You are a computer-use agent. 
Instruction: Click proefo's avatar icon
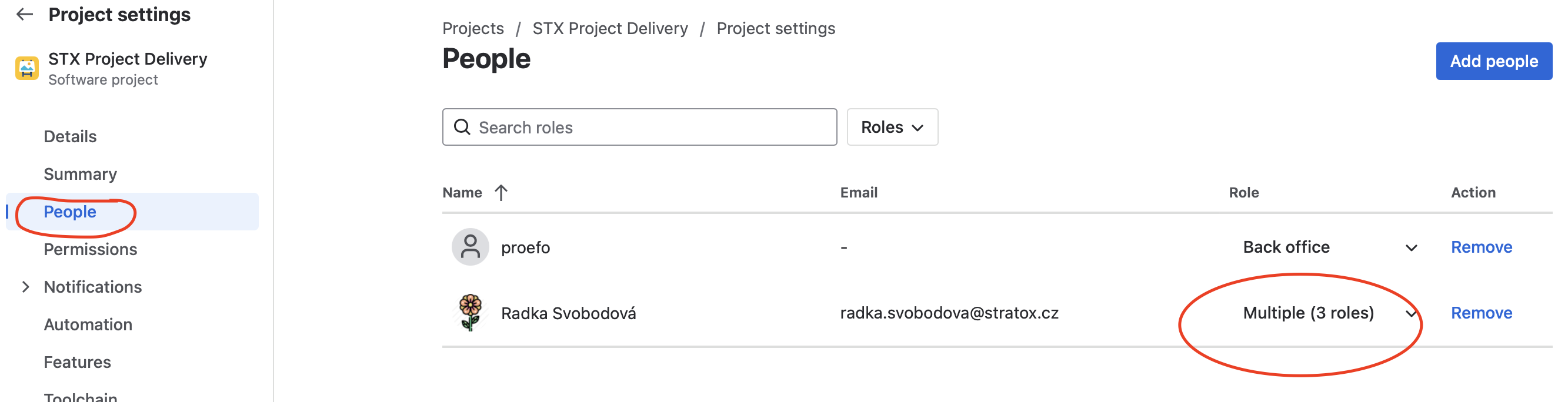pyautogui.click(x=470, y=247)
